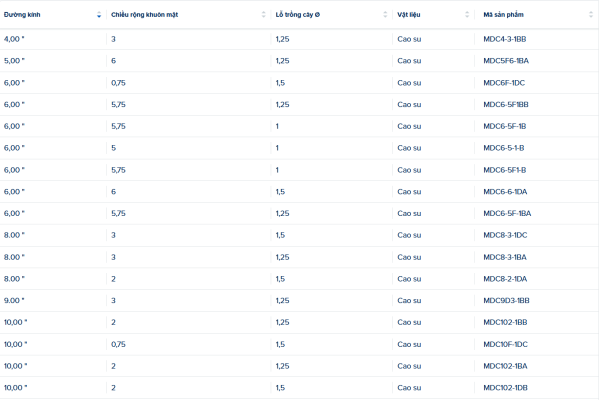
Task: Open product MDC6-6-1DA
Action: (x=505, y=192)
